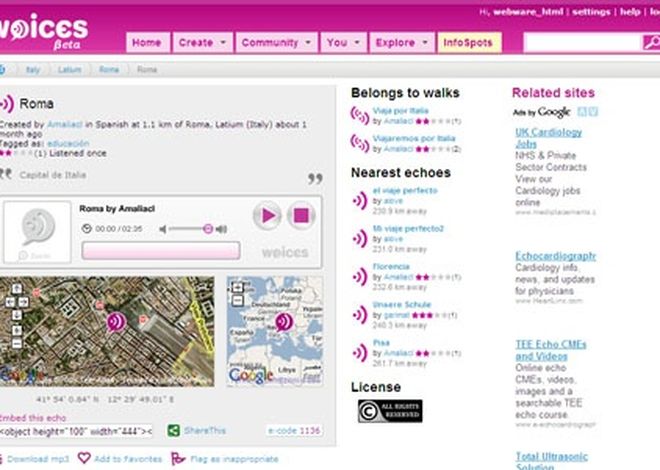The image size is (660, 470).
Task: Click the Ads by Google next arrow
Action: pyautogui.click(x=593, y=112)
